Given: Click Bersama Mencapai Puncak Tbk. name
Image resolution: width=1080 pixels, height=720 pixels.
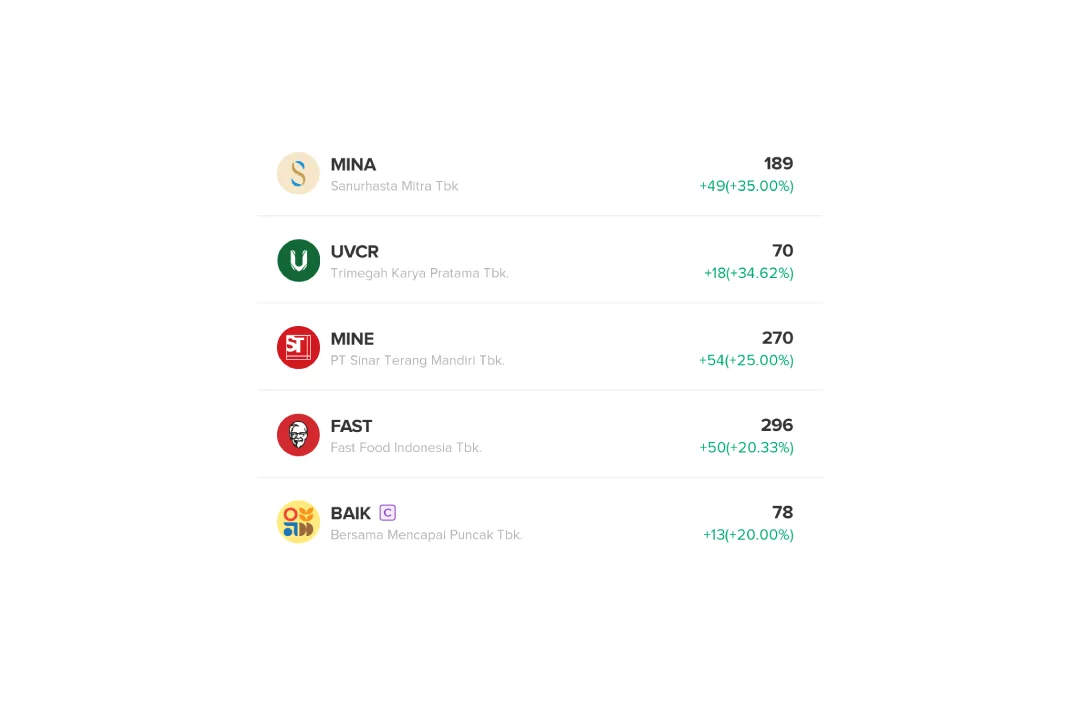Looking at the screenshot, I should pyautogui.click(x=426, y=535).
